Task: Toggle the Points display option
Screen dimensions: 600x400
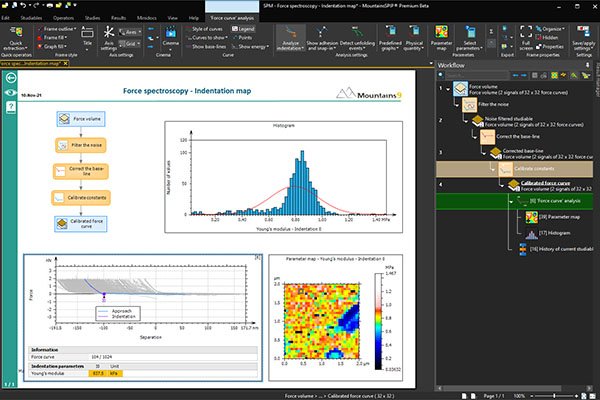Action: point(242,38)
